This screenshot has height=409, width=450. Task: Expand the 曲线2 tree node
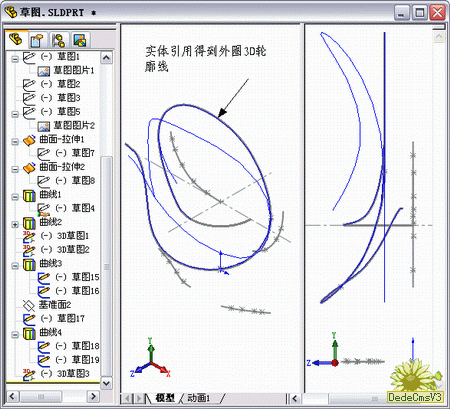point(15,224)
